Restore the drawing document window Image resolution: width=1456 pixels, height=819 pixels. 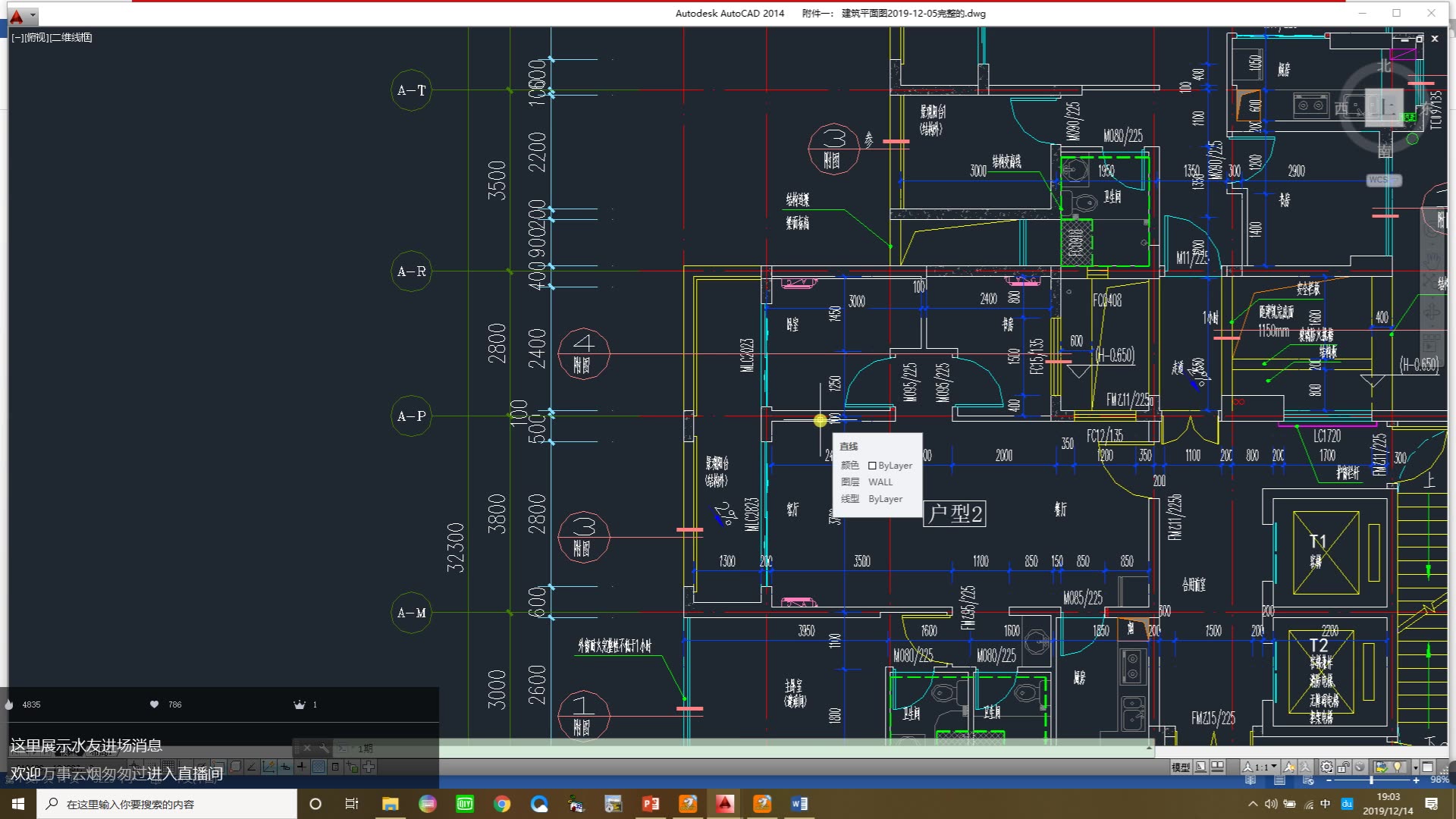[1420, 38]
